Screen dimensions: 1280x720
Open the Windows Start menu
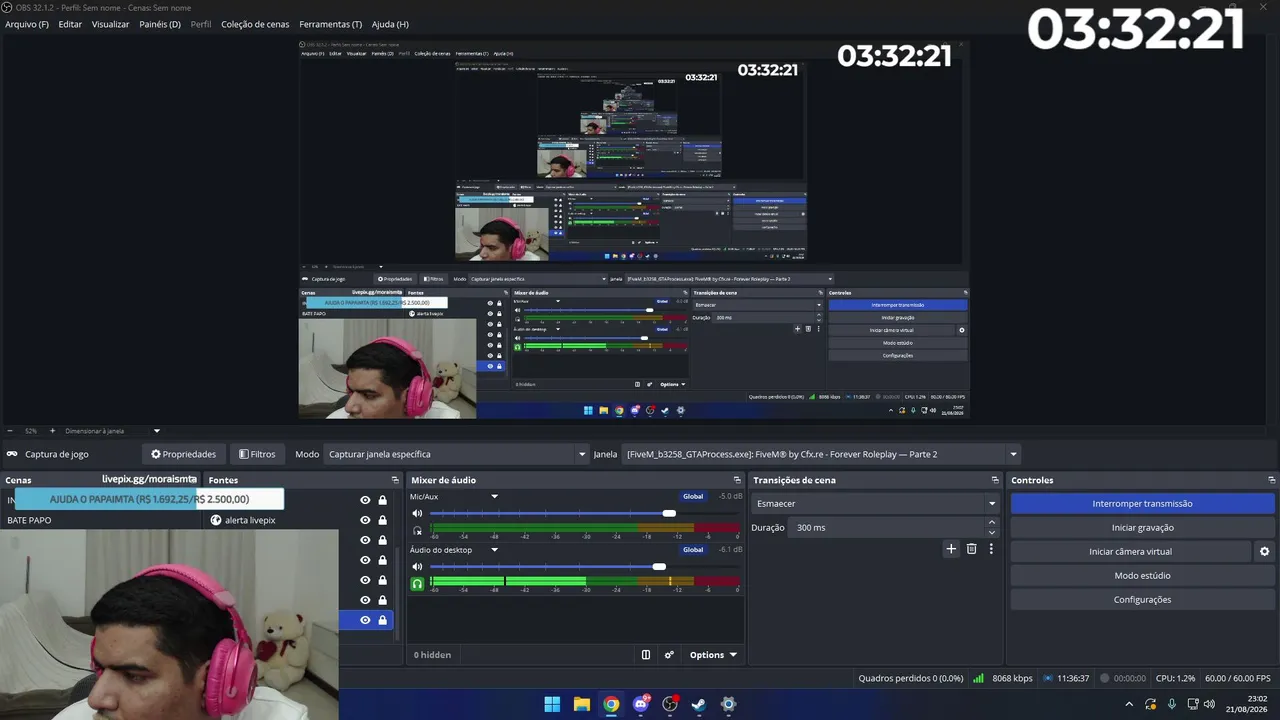(x=552, y=704)
